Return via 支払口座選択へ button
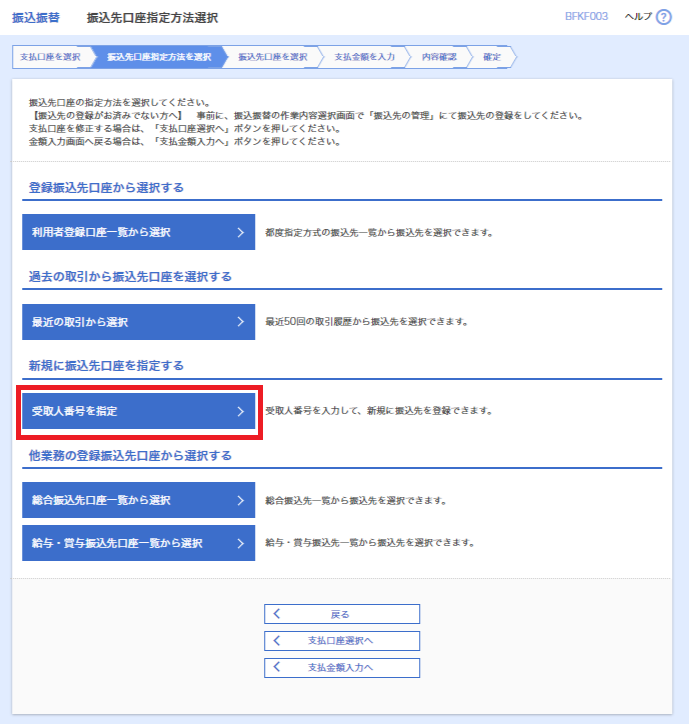Screen dimensions: 689x724 click(x=342, y=641)
